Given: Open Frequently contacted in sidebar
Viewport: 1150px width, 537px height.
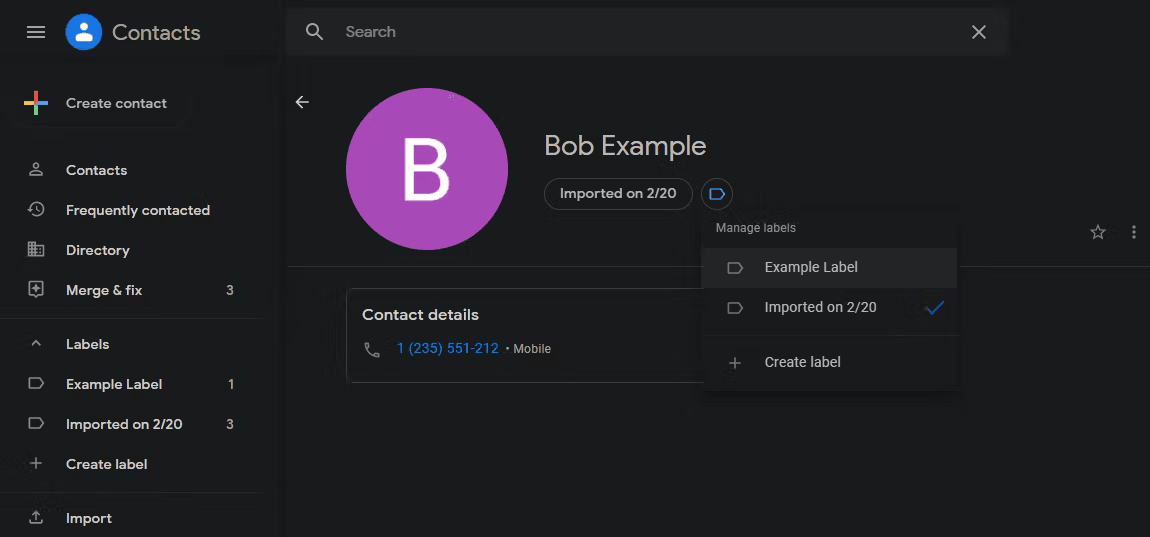Looking at the screenshot, I should click(x=138, y=211).
